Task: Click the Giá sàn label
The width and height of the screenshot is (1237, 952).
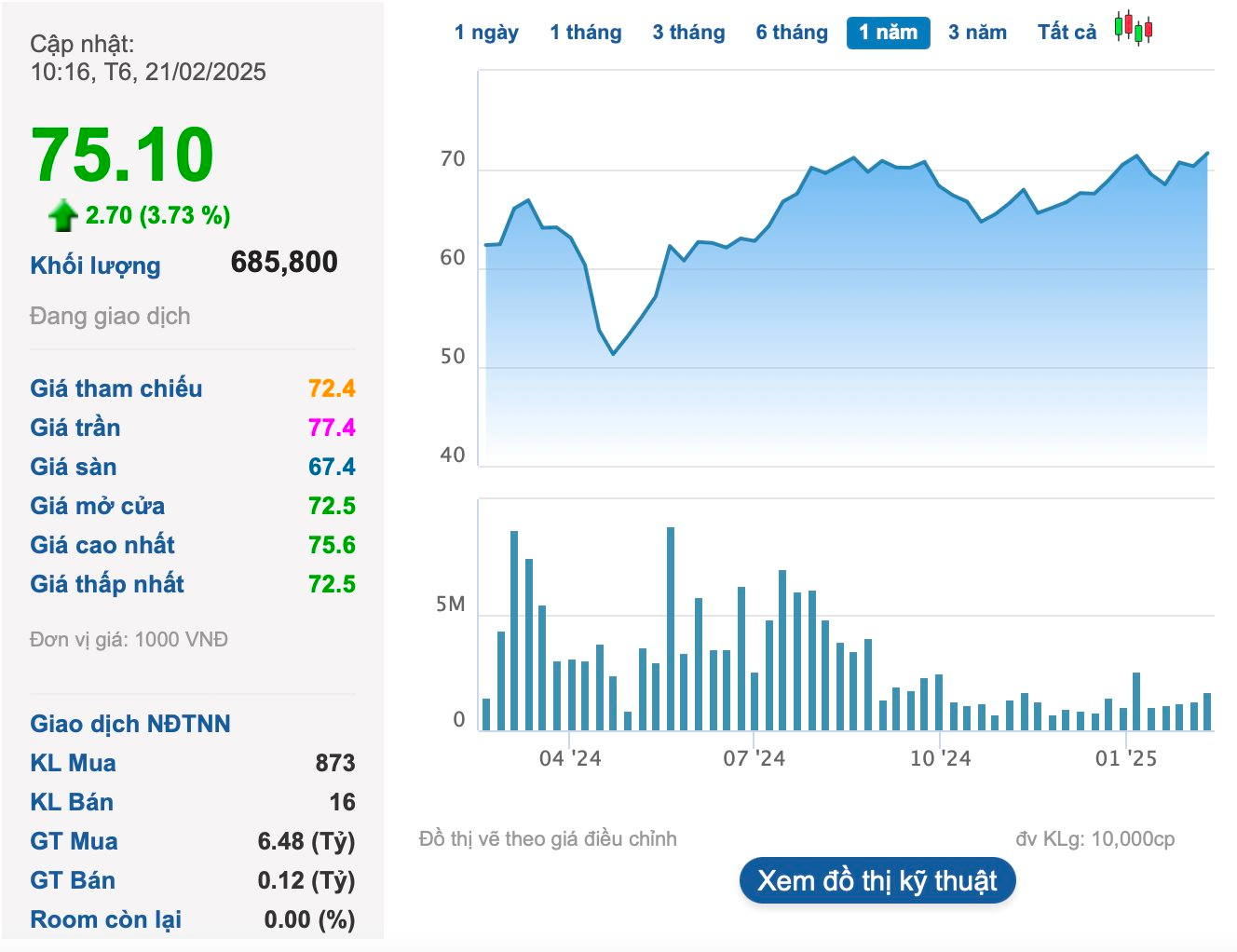Action: tap(74, 467)
